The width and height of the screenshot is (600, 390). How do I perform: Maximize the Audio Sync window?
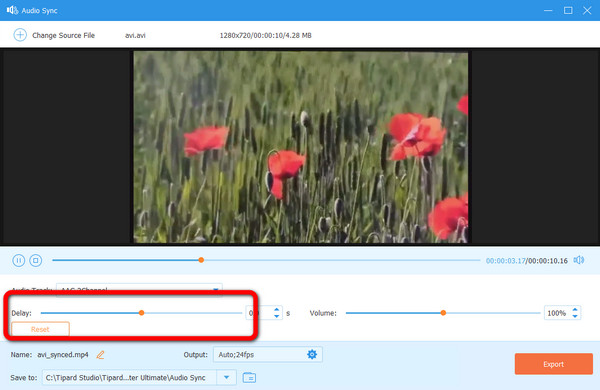click(568, 10)
